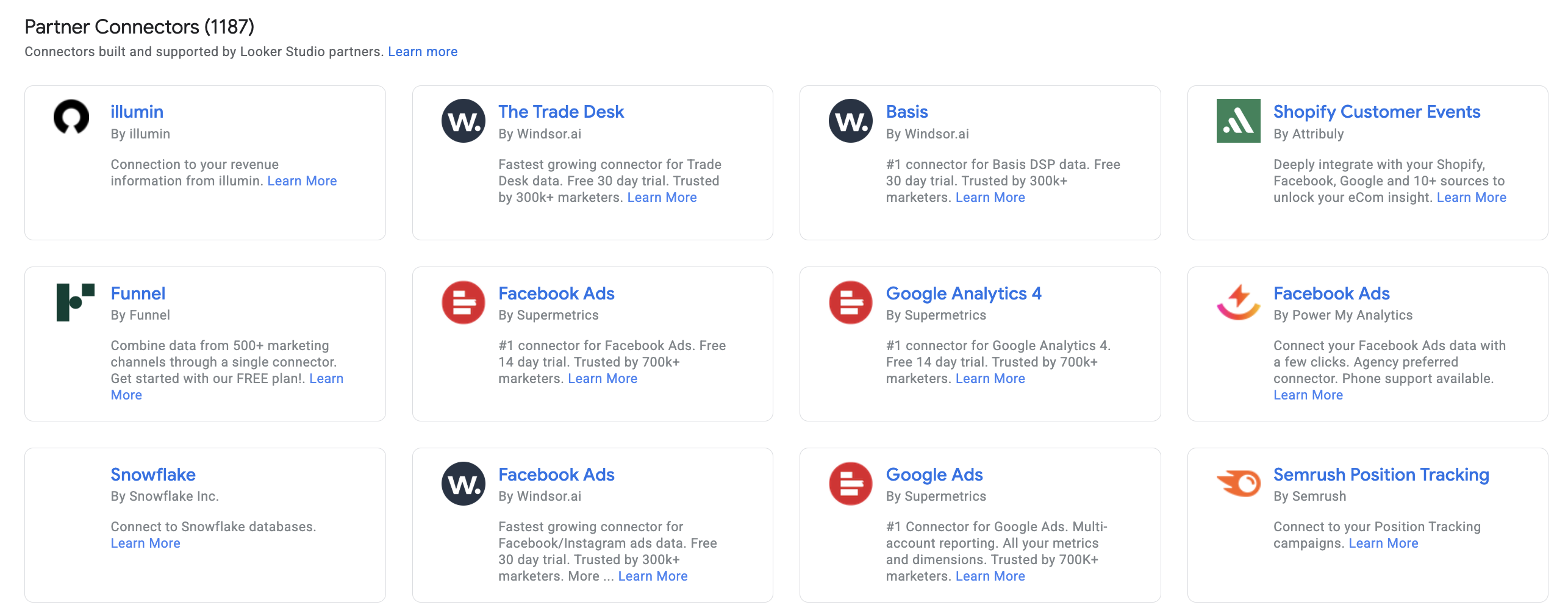
Task: Open the Shopify Customer Events connector
Action: [x=1376, y=112]
